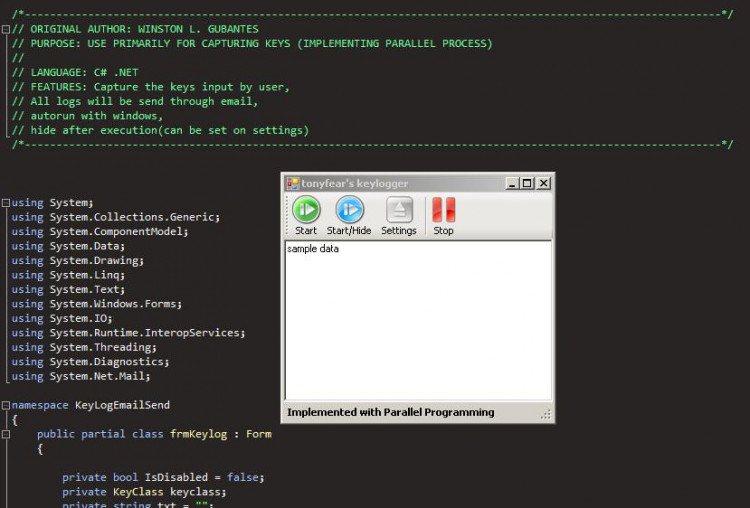Click the keylogger title bar app icon
The width and height of the screenshot is (750, 508).
pos(292,183)
